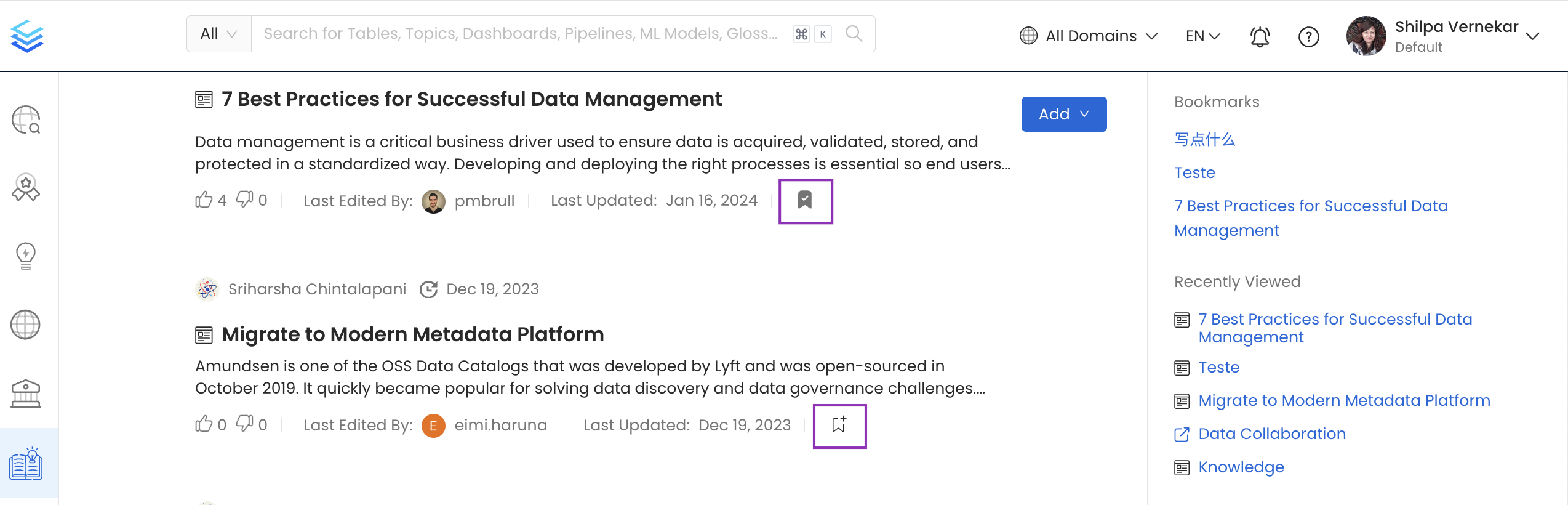Open the EN language dropdown
The height and width of the screenshot is (505, 1568).
1202,36
